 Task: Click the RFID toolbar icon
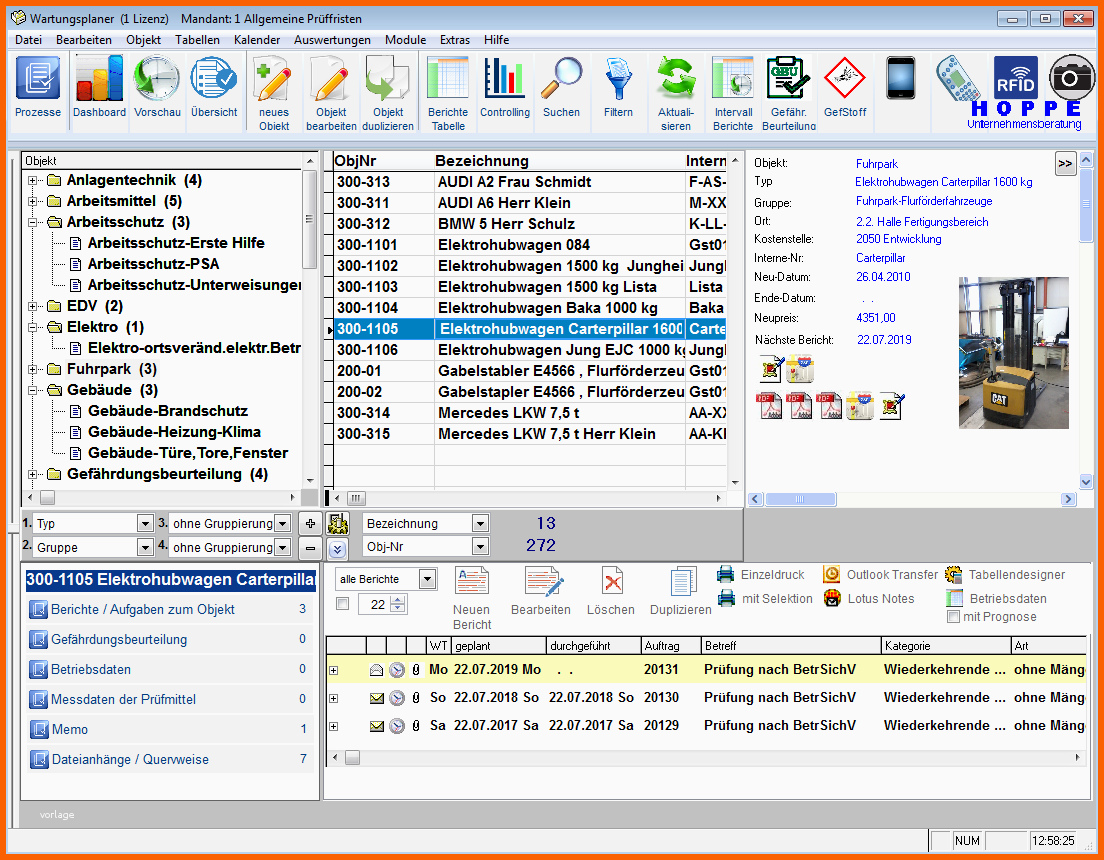point(1015,78)
